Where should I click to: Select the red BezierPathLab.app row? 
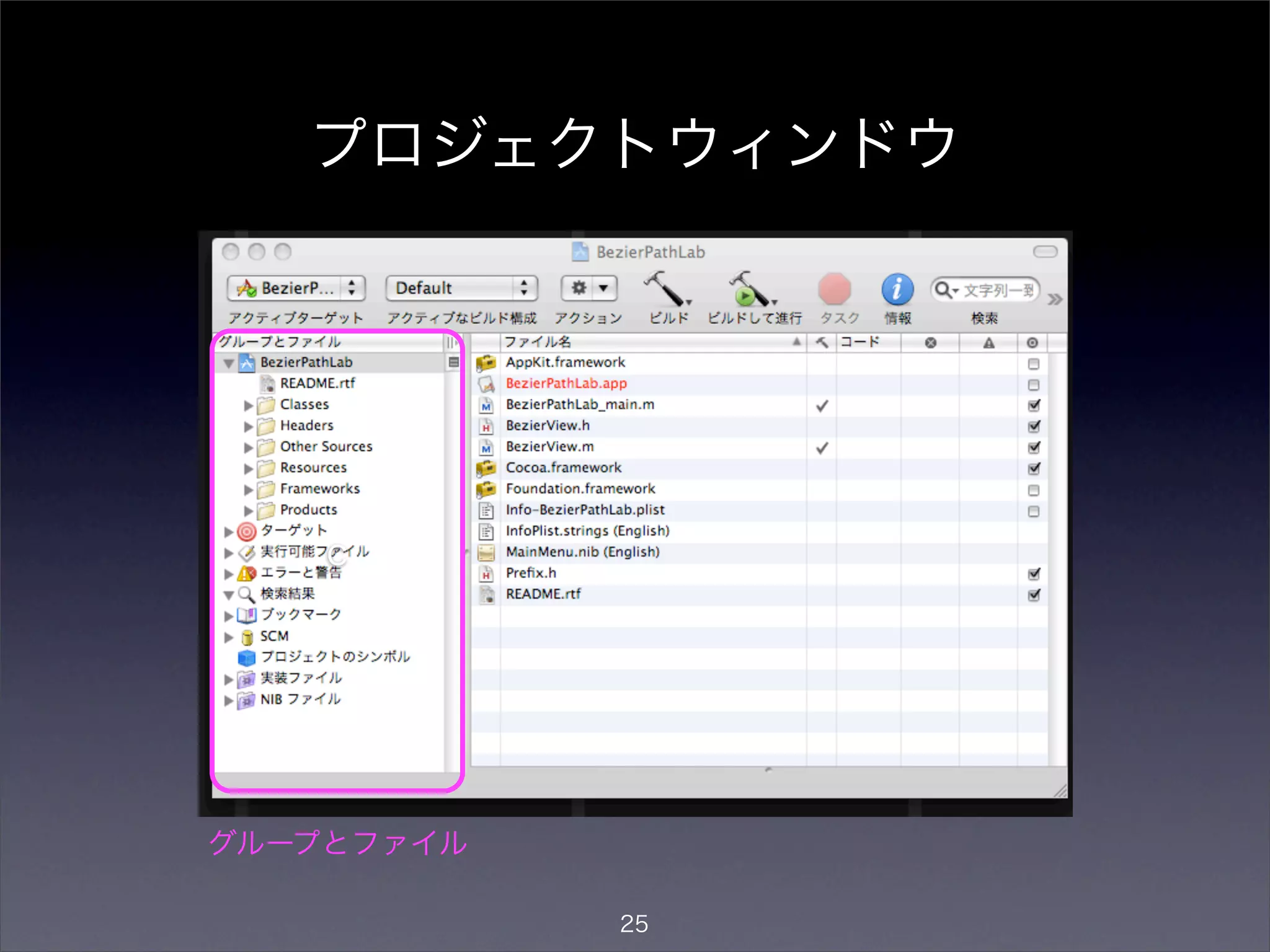tap(760, 384)
